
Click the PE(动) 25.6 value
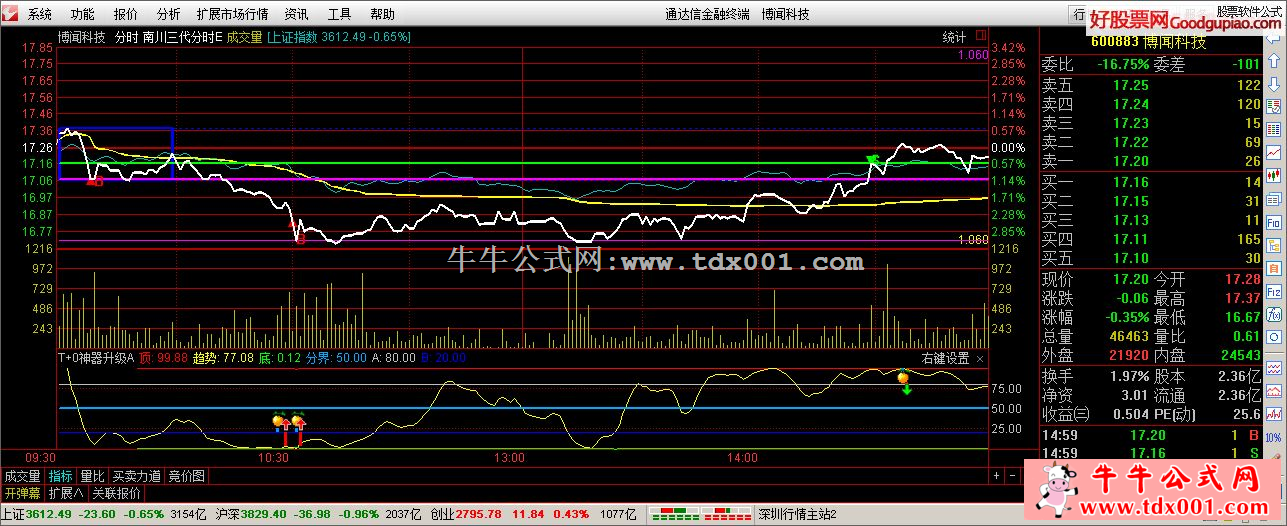(x=1246, y=414)
